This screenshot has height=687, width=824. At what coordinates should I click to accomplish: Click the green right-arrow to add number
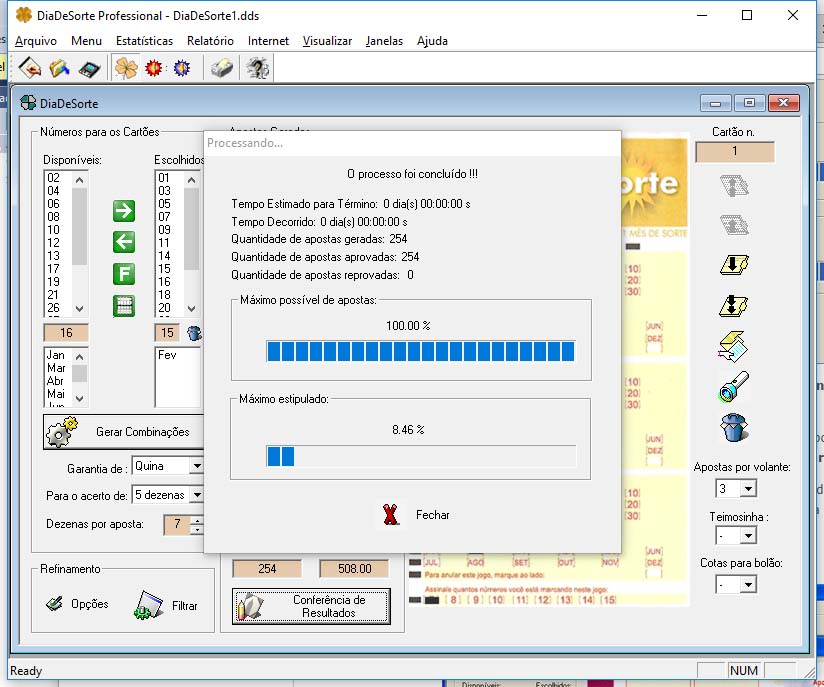[x=124, y=211]
